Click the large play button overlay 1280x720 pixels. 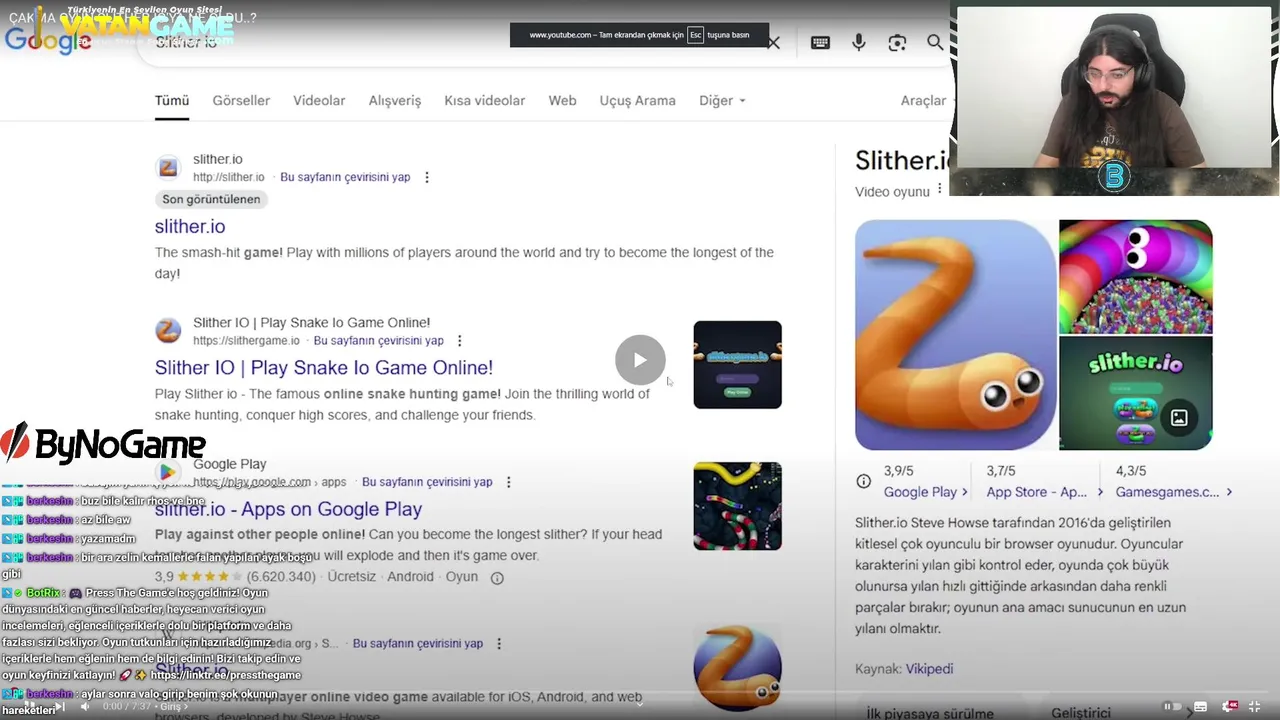[640, 360]
